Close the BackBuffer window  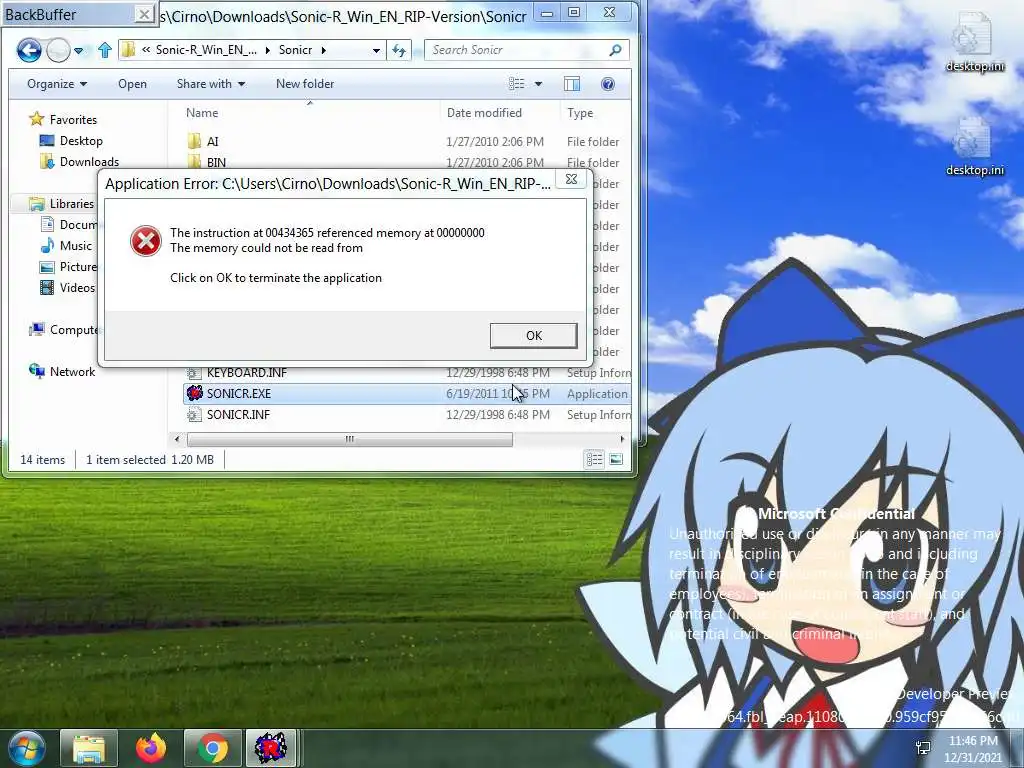144,14
